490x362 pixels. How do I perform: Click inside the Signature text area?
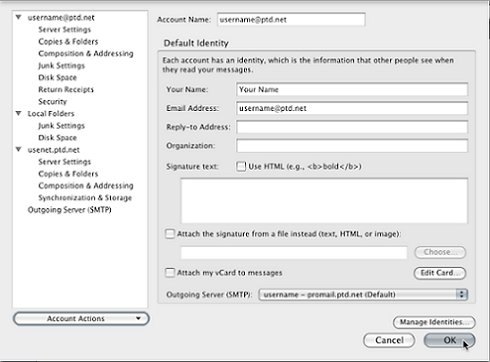point(324,201)
